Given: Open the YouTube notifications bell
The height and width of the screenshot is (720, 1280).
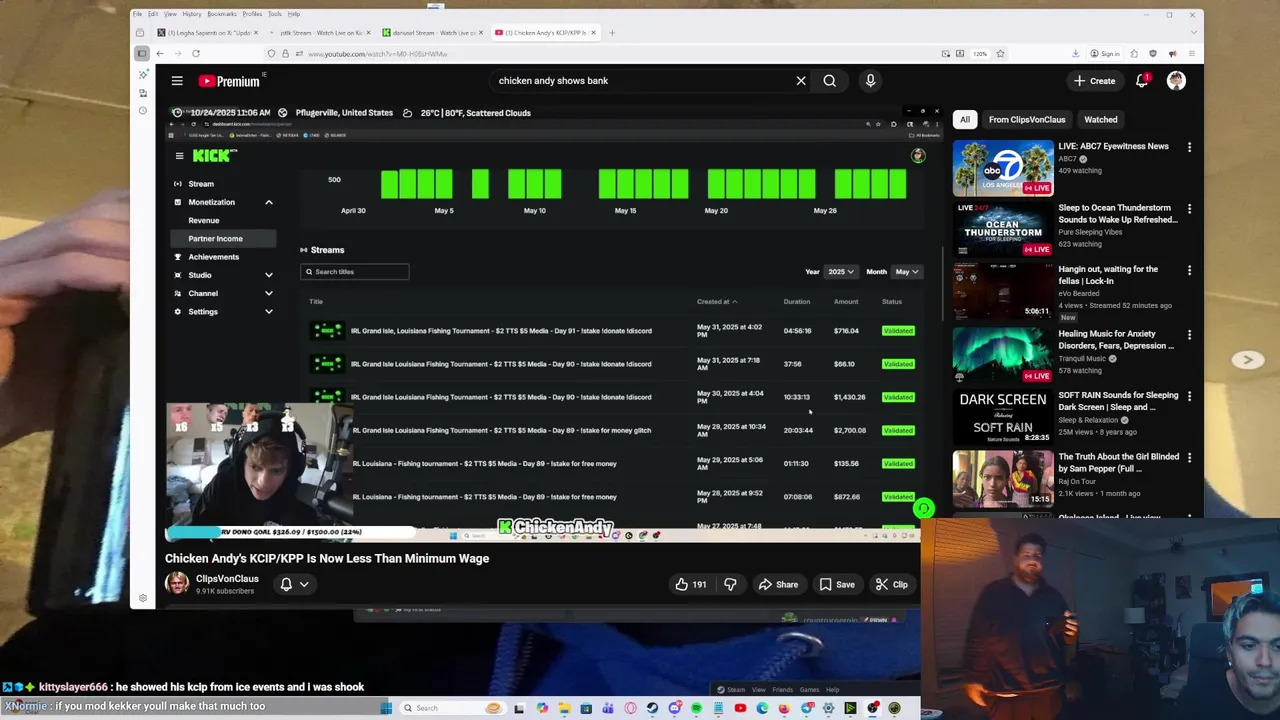Looking at the screenshot, I should point(1142,81).
